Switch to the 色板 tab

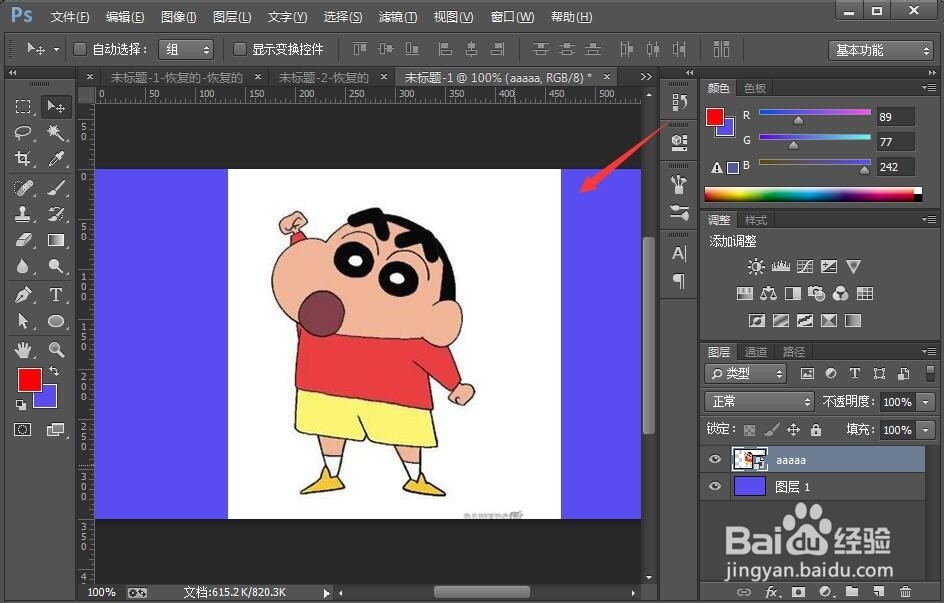coord(754,88)
